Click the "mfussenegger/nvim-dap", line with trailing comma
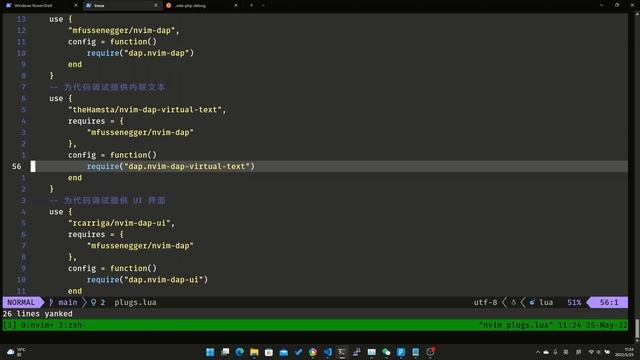This screenshot has width=640, height=360. pyautogui.click(x=124, y=31)
